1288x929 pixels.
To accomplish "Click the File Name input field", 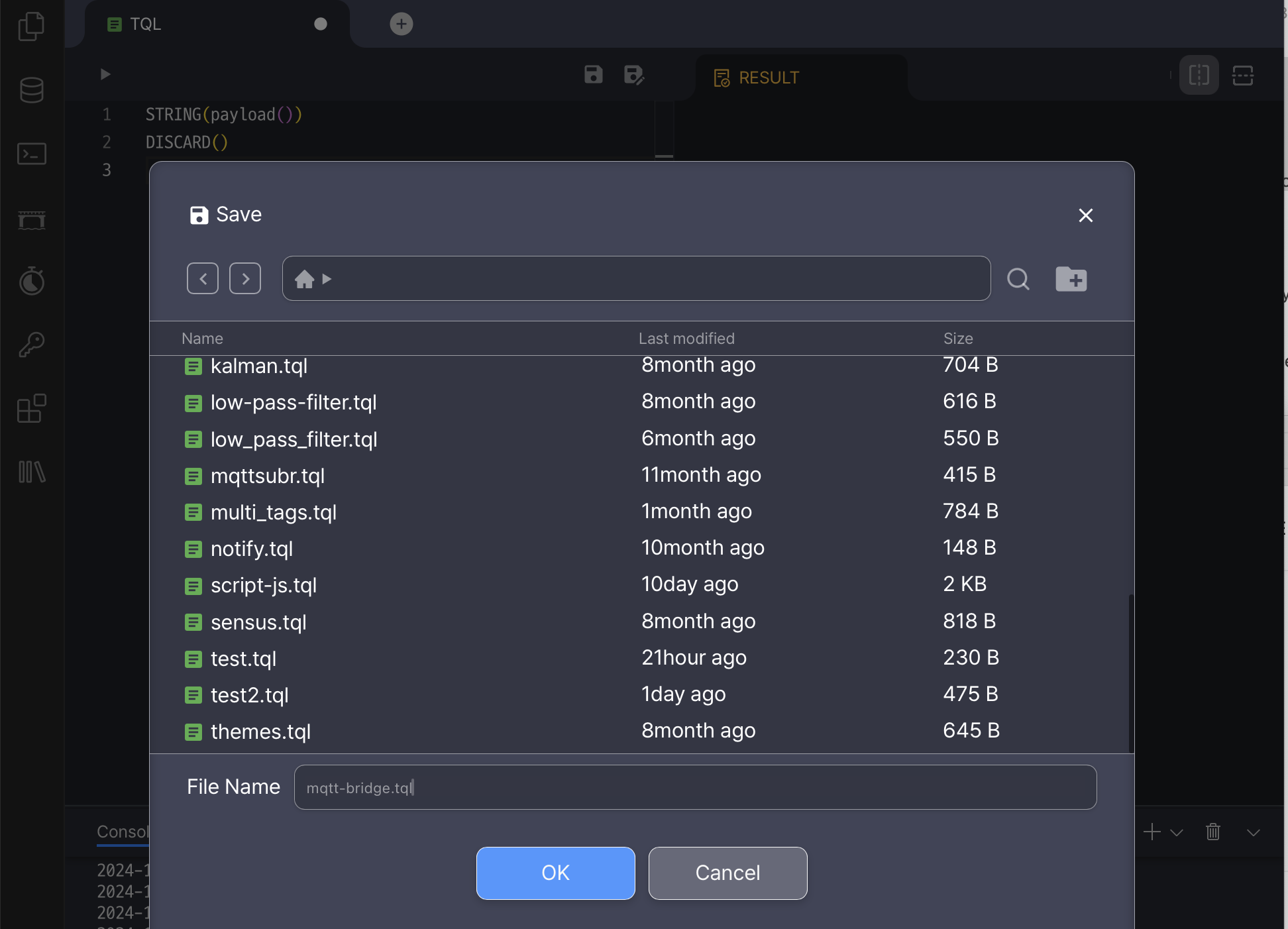I will tap(694, 787).
